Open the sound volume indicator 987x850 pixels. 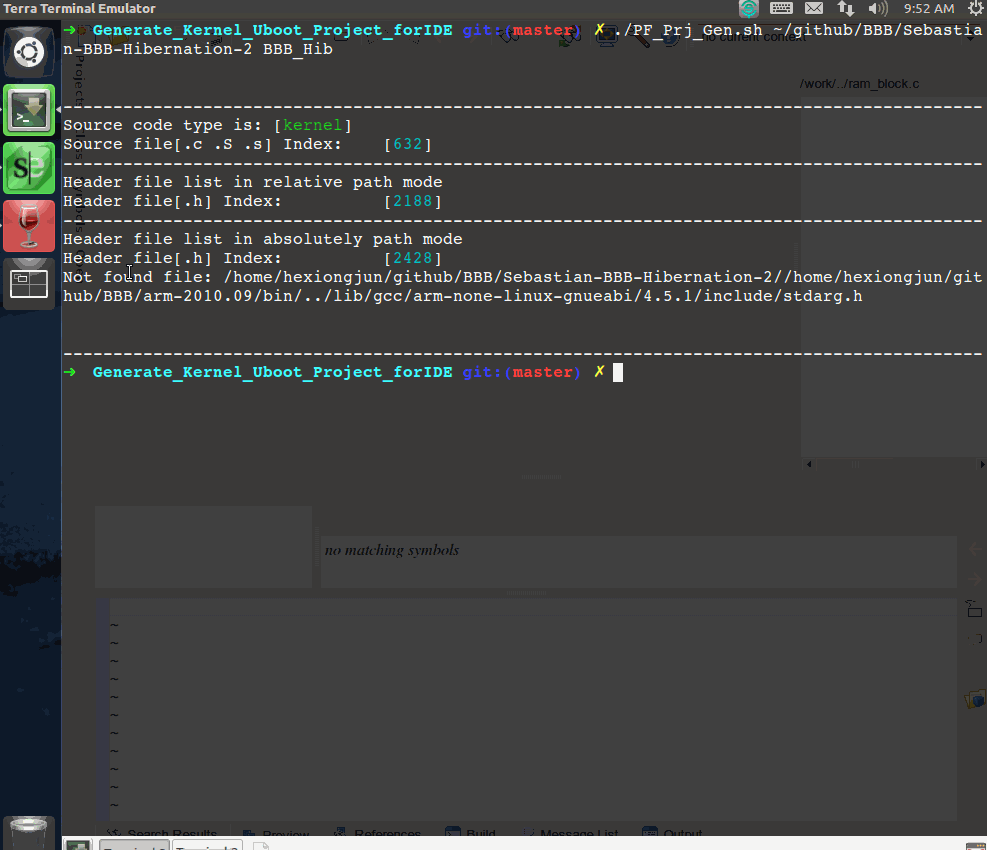877,8
